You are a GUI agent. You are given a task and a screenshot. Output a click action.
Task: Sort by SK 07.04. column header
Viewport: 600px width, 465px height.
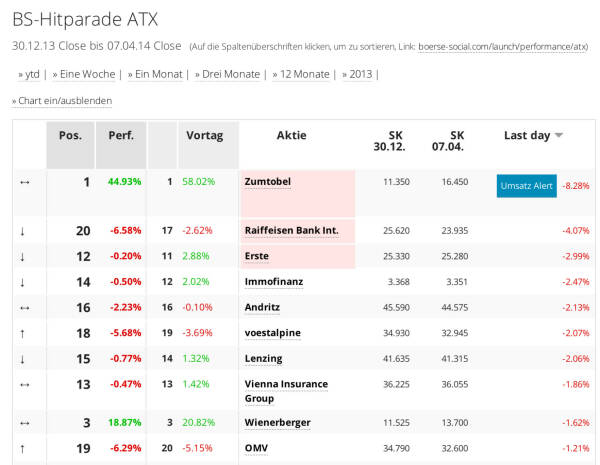(456, 142)
